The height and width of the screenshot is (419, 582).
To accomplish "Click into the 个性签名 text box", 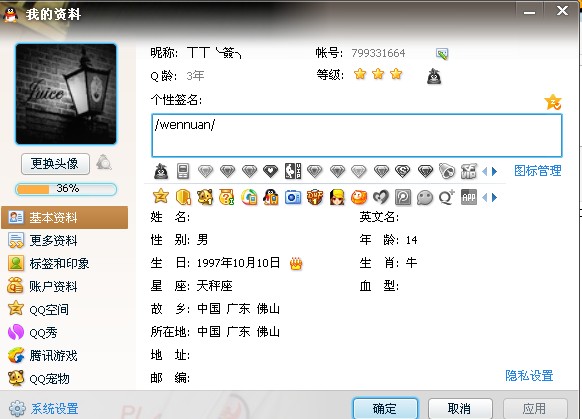I will coord(357,135).
